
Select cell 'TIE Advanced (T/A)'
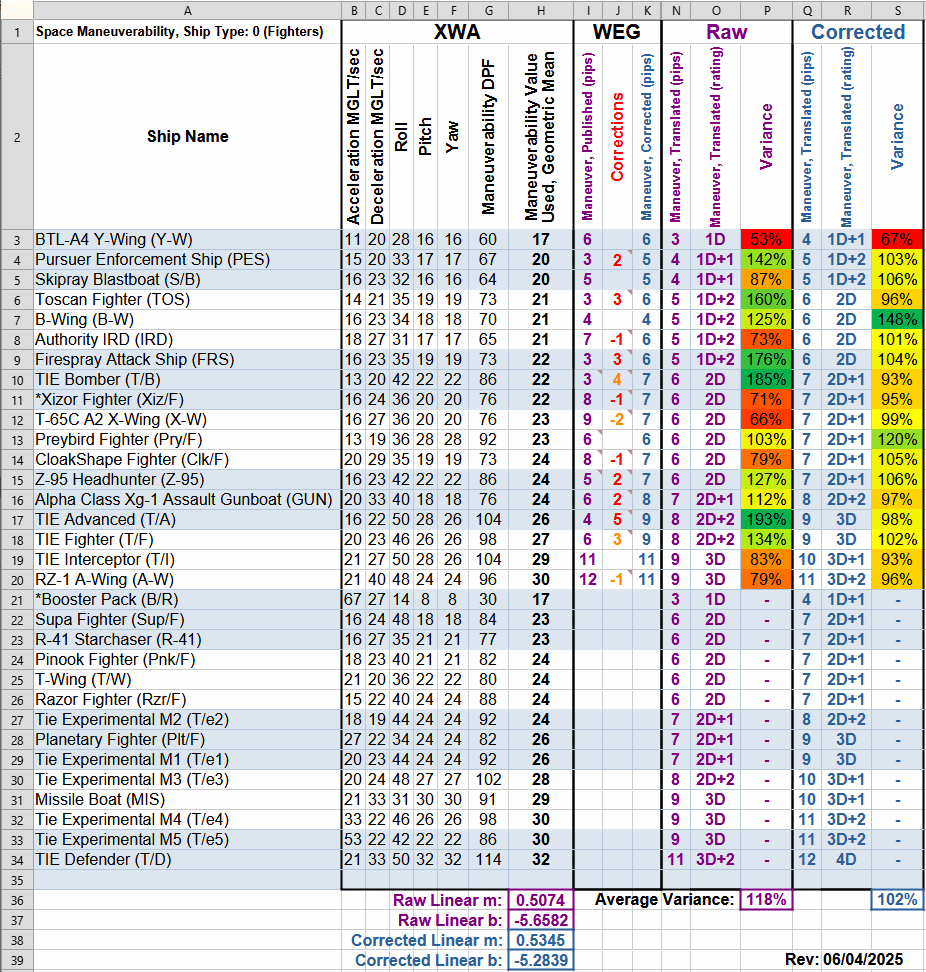(187, 519)
